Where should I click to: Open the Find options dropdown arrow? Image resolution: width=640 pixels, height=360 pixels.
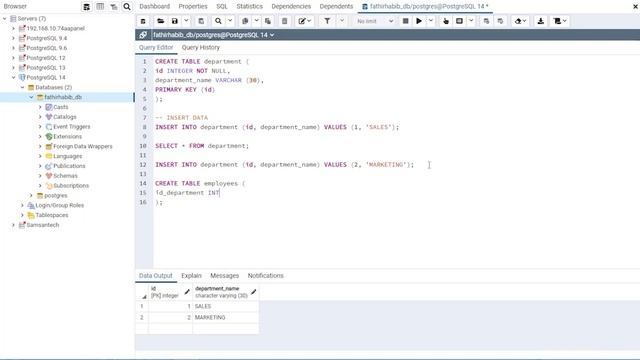coord(230,21)
